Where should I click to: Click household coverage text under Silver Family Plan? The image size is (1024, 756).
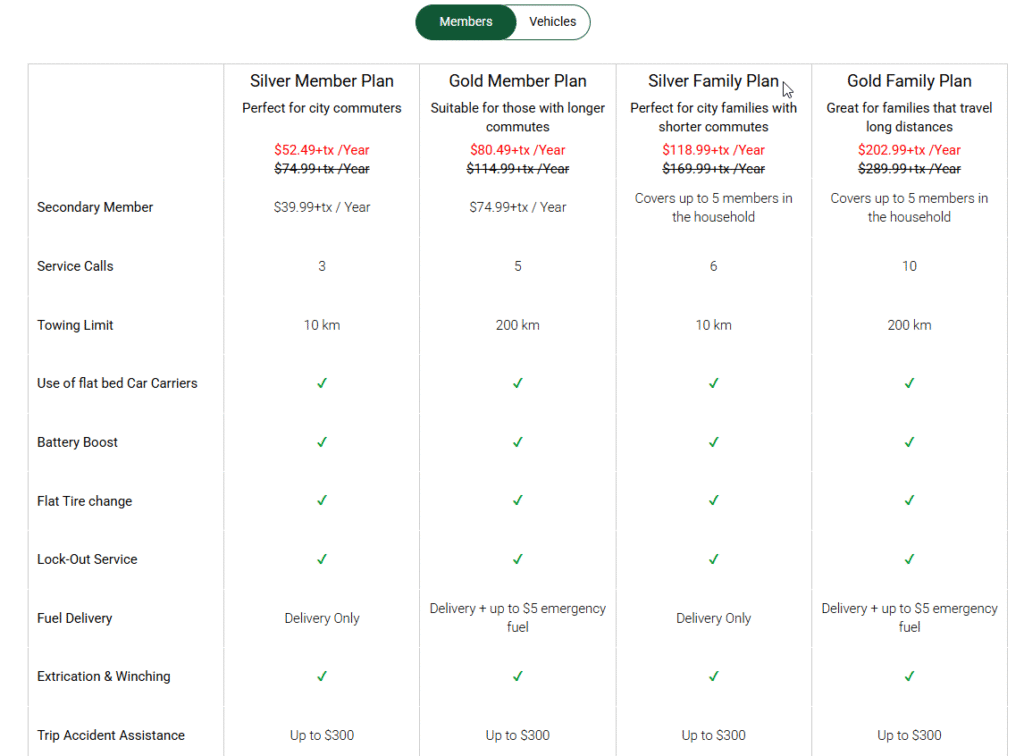(713, 207)
